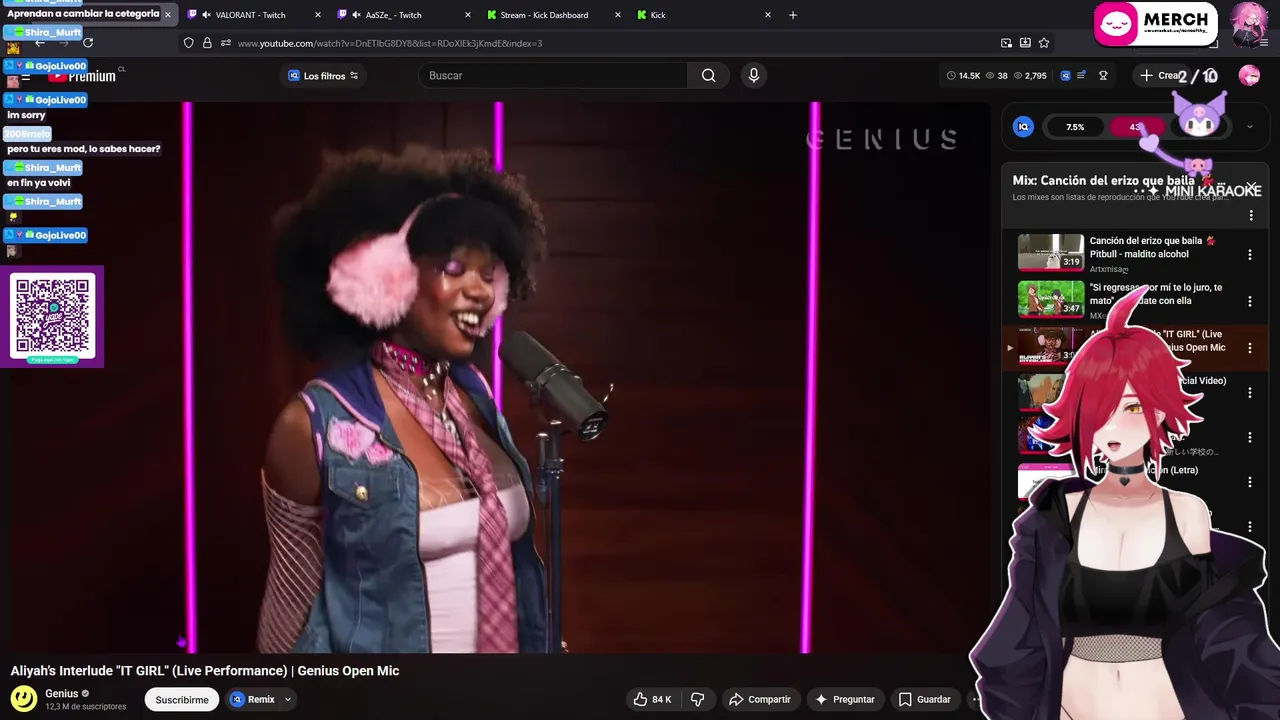The height and width of the screenshot is (720, 1280).
Task: Open the account avatar menu
Action: tap(1249, 75)
